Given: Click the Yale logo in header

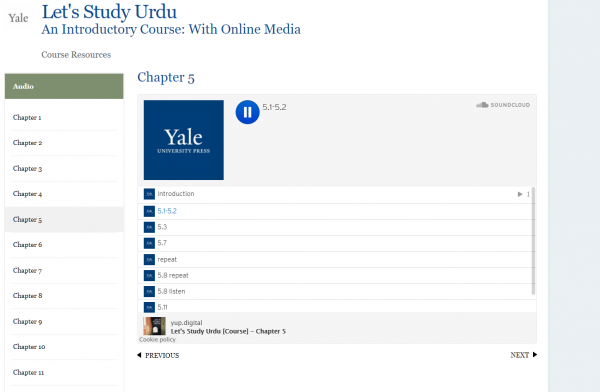Looking at the screenshot, I should (18, 18).
